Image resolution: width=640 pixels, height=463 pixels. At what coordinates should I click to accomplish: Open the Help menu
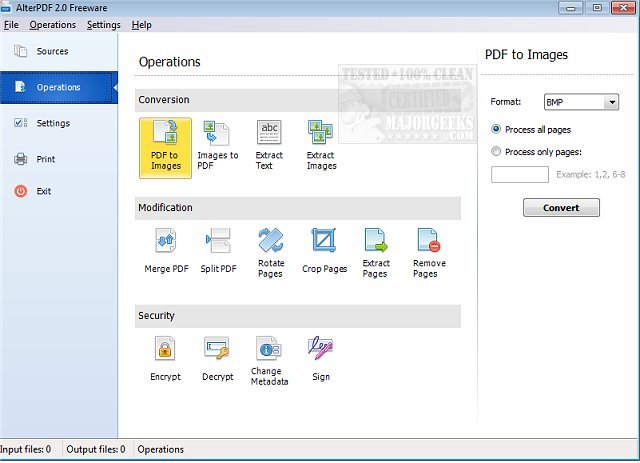pyautogui.click(x=142, y=24)
